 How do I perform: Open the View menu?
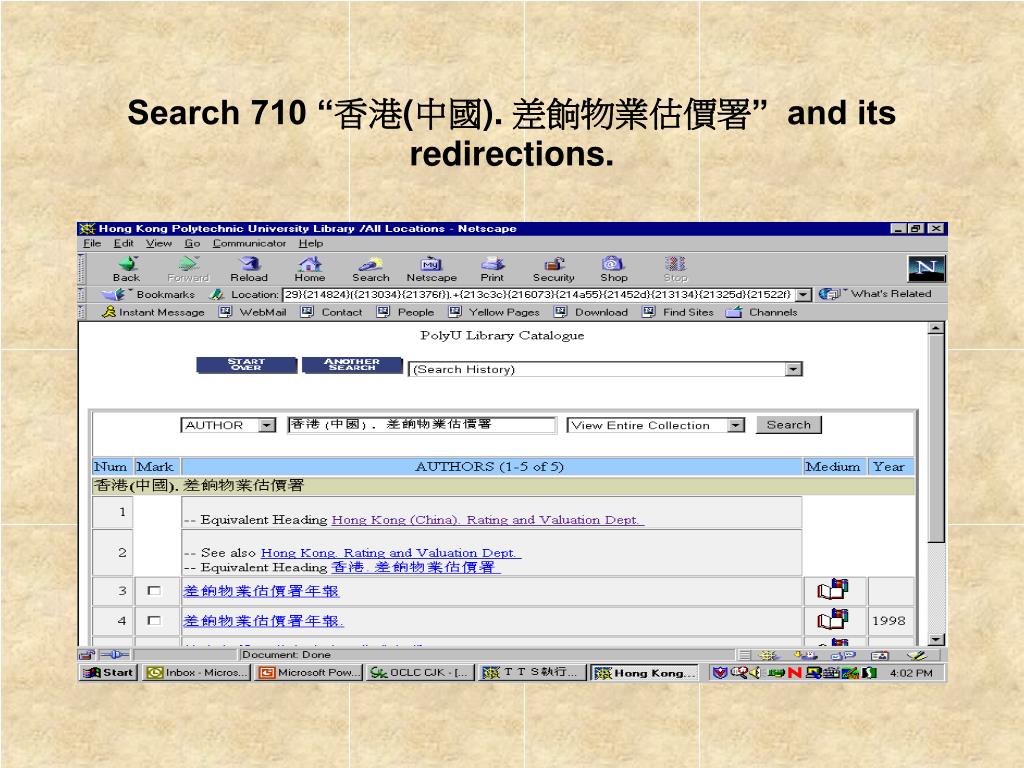click(x=159, y=244)
